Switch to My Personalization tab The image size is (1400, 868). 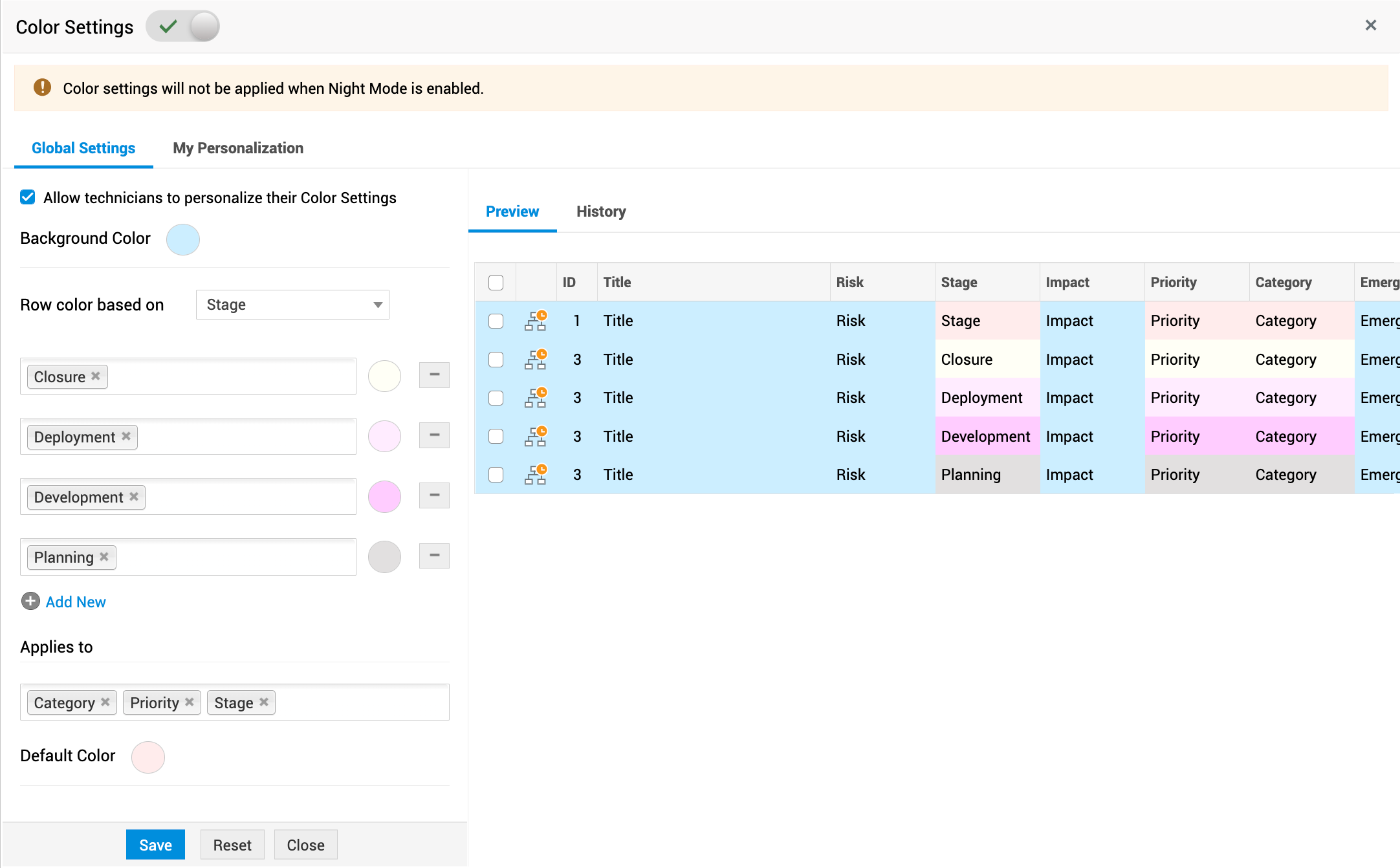click(x=237, y=148)
